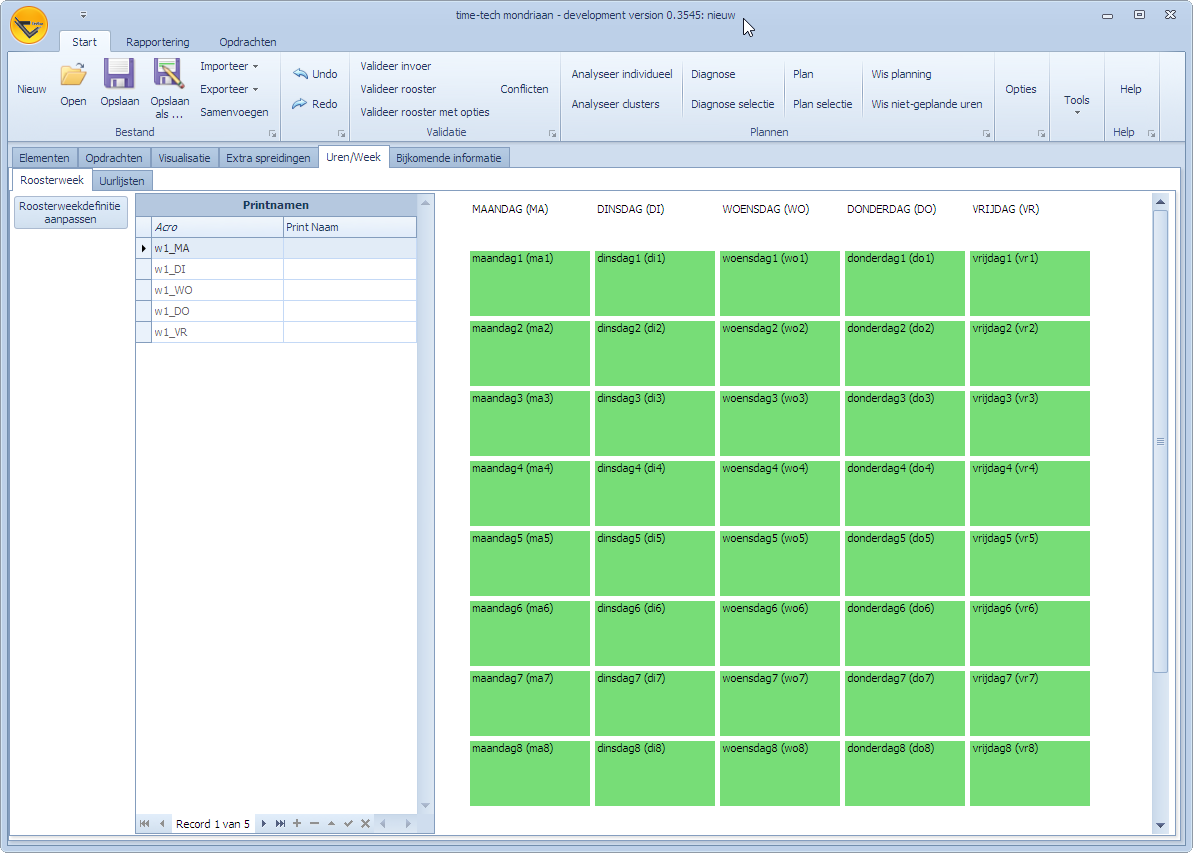The height and width of the screenshot is (853, 1193).
Task: Click the Nieuw button
Action: 31,89
